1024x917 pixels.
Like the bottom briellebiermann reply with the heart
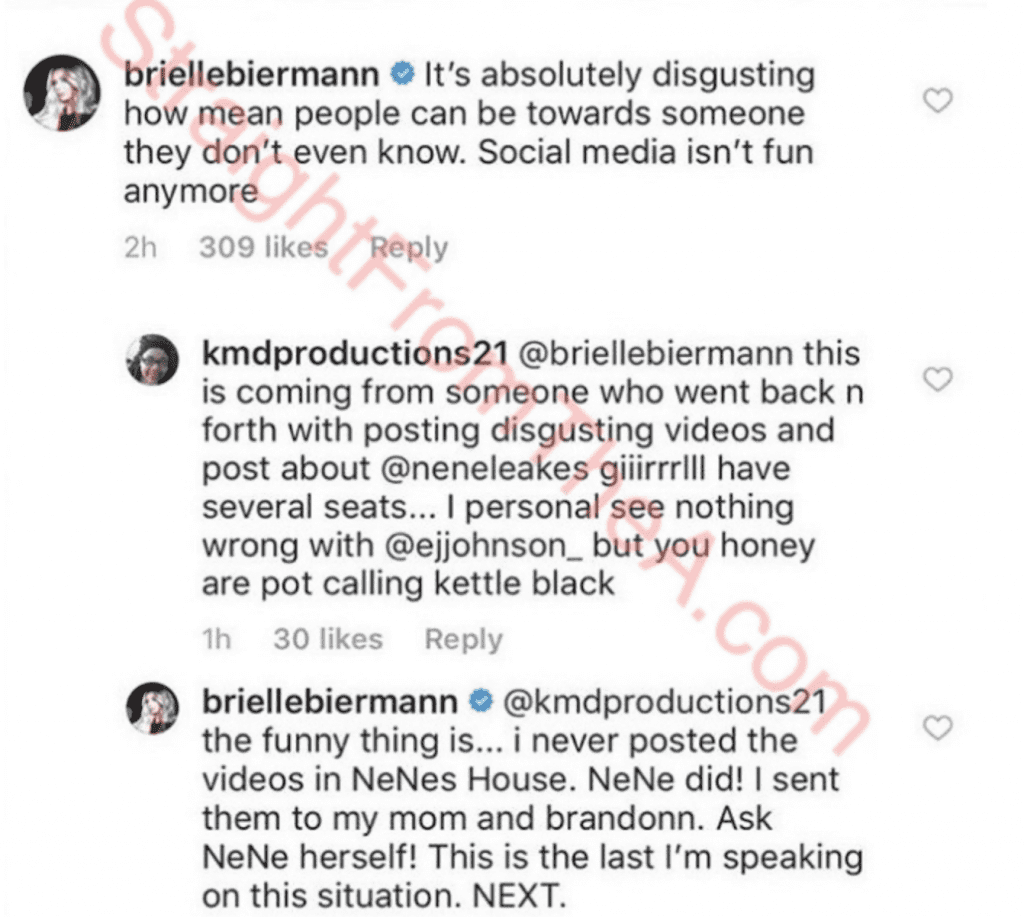[x=937, y=728]
